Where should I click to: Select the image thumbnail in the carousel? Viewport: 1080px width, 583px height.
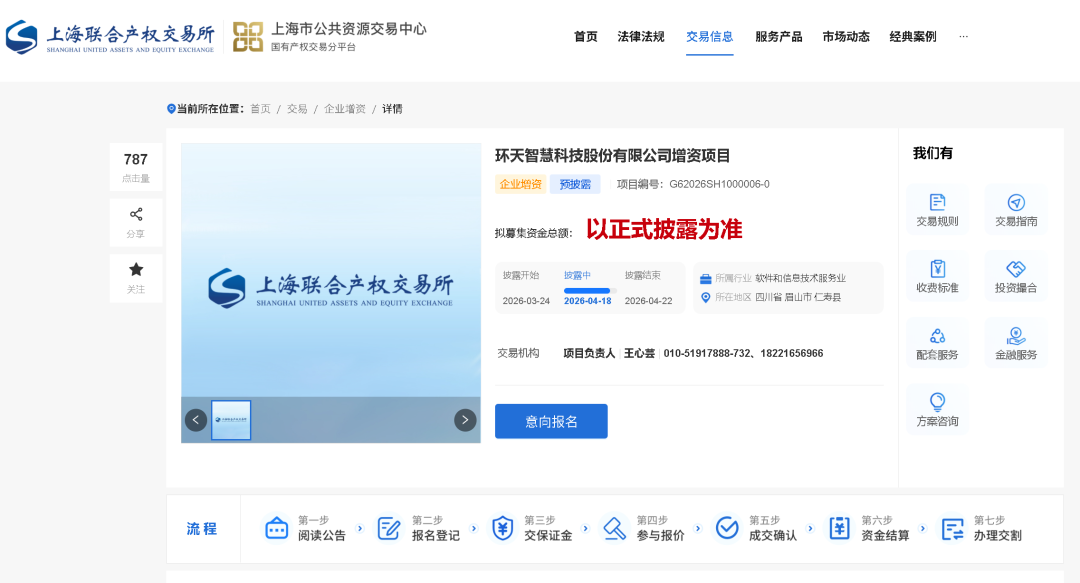(x=231, y=420)
